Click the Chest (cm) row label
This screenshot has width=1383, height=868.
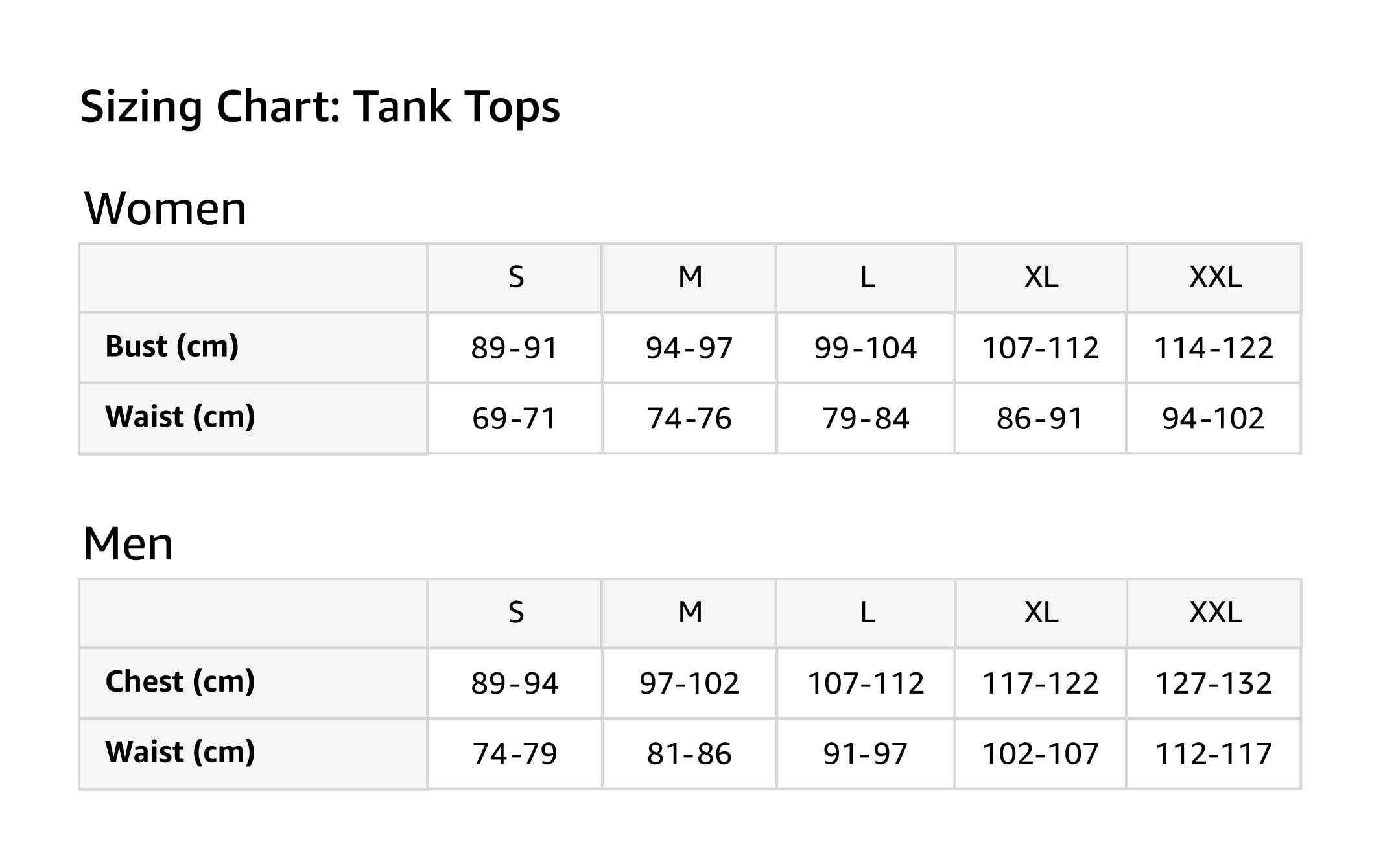[180, 681]
